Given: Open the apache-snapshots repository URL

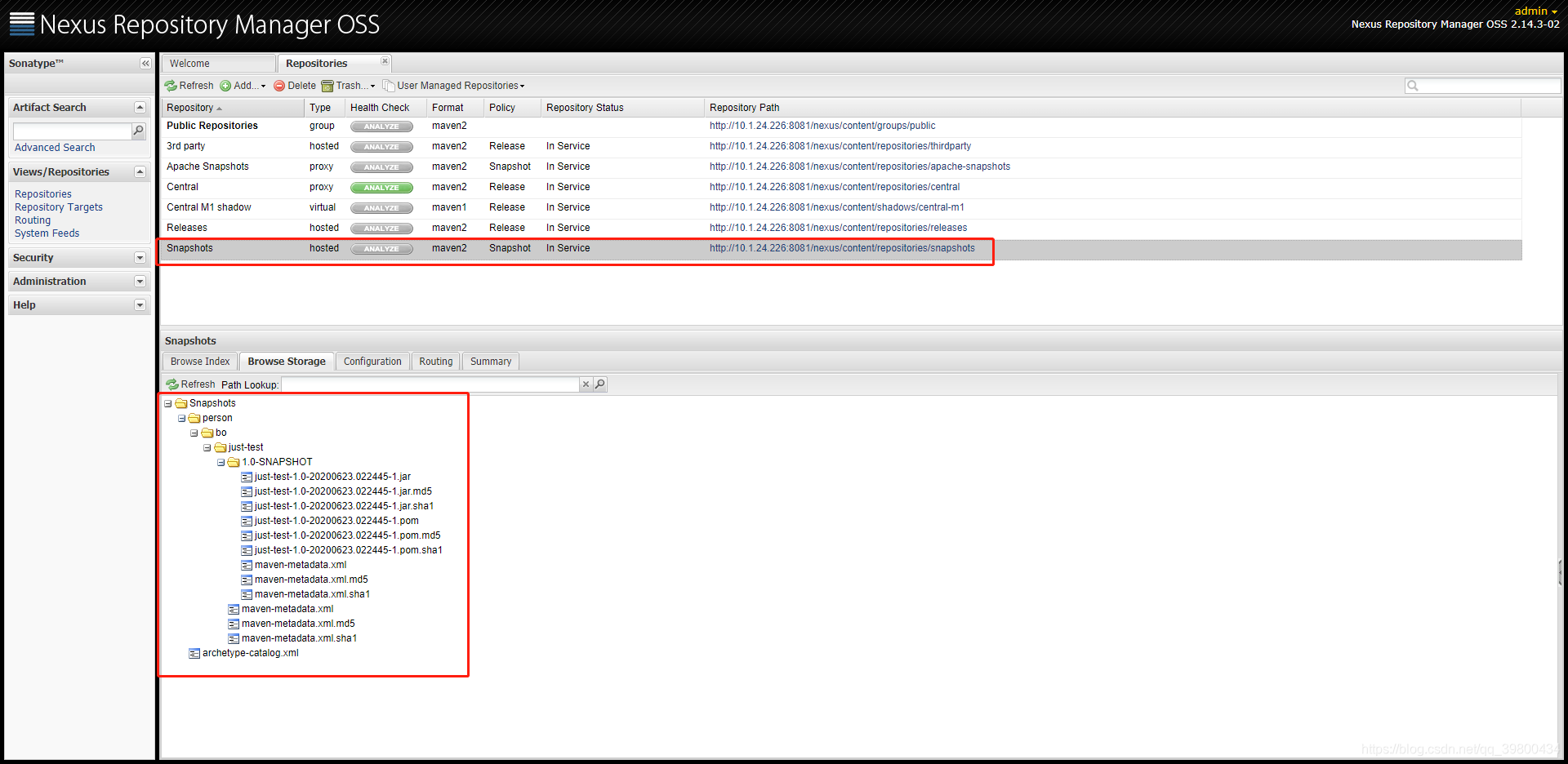Looking at the screenshot, I should pos(860,167).
